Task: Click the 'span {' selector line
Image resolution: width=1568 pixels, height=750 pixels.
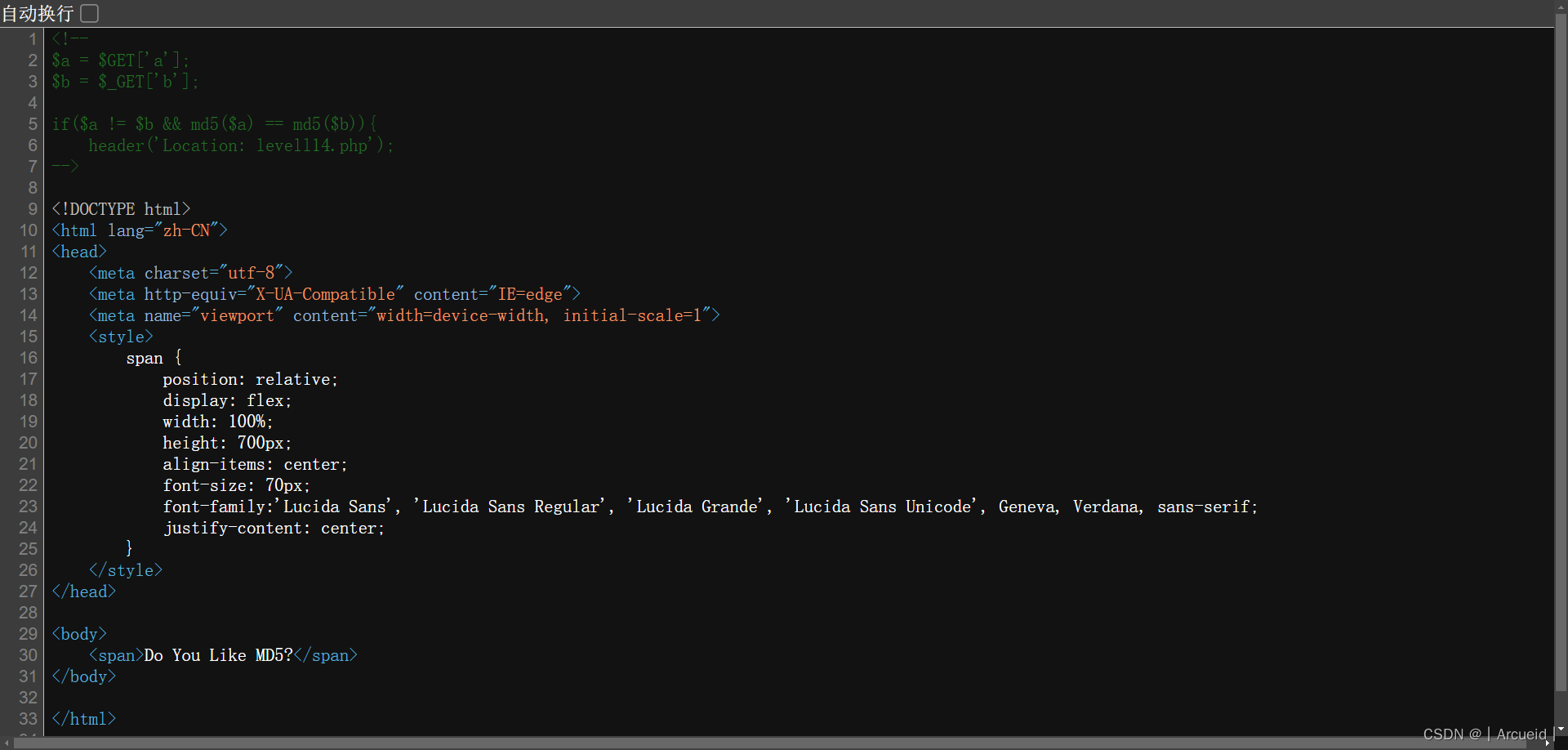Action: pyautogui.click(x=154, y=358)
